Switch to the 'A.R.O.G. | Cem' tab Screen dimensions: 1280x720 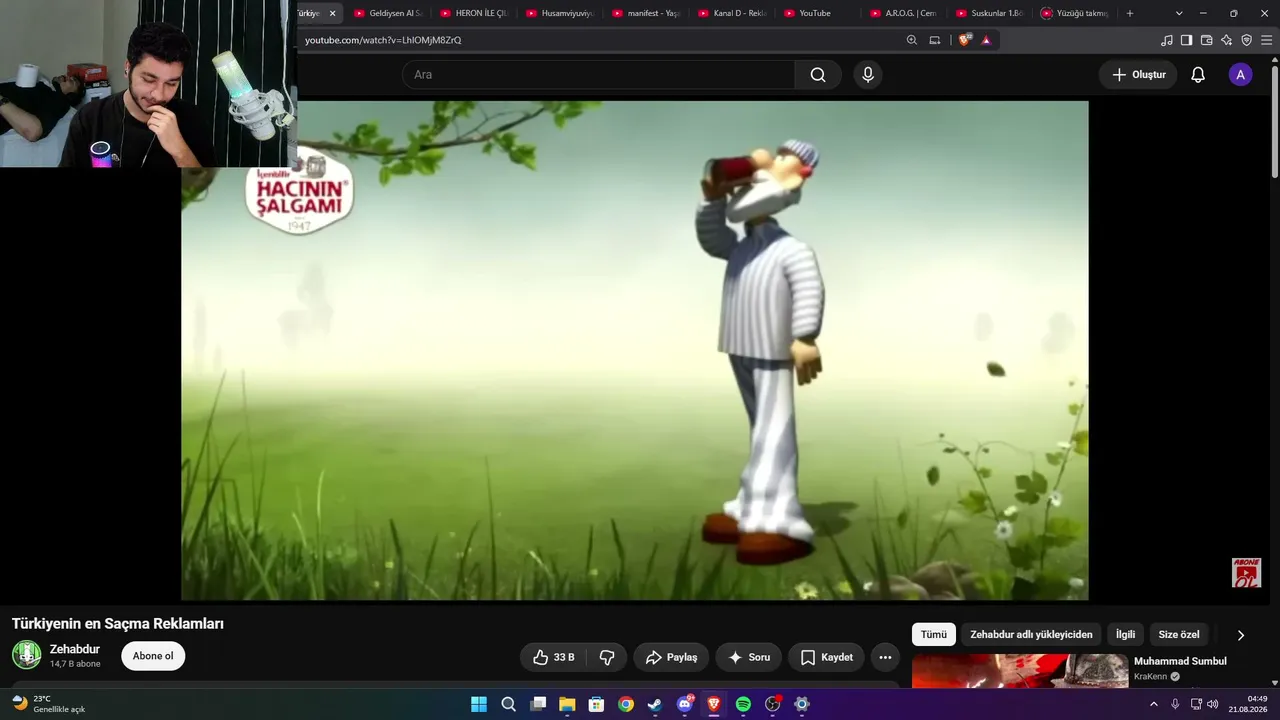tap(903, 13)
